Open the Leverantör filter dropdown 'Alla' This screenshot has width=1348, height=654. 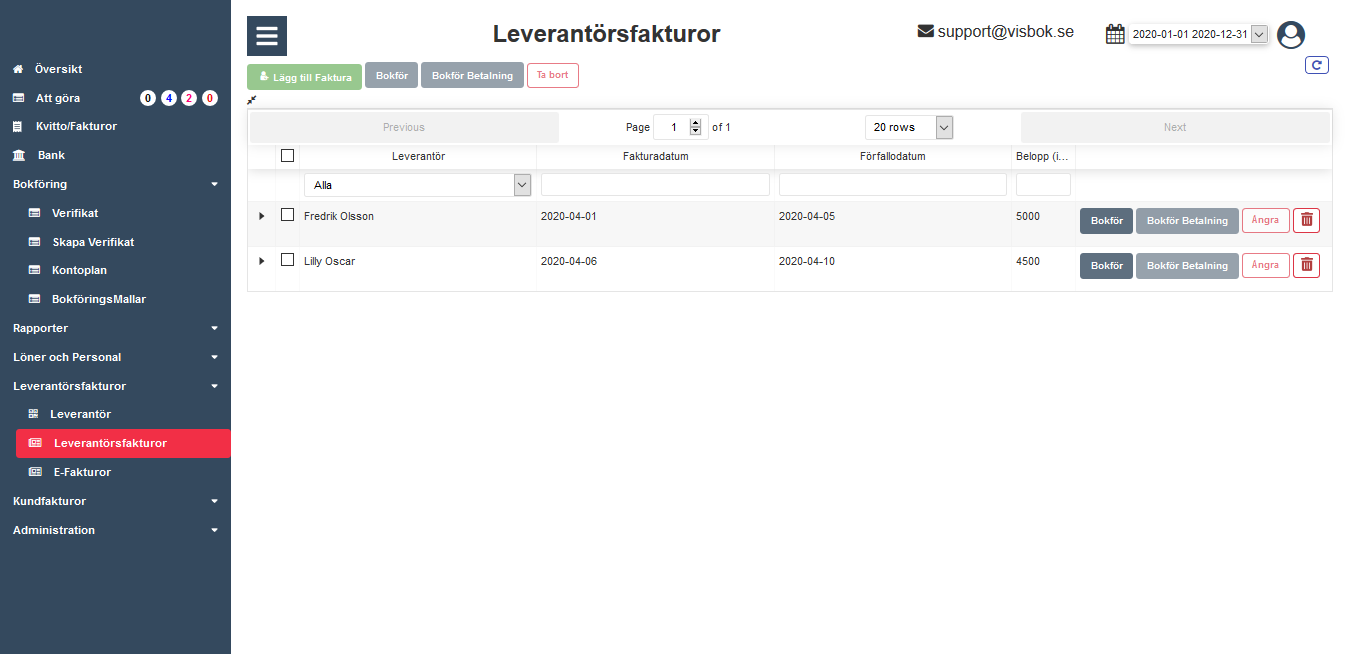[x=417, y=185]
